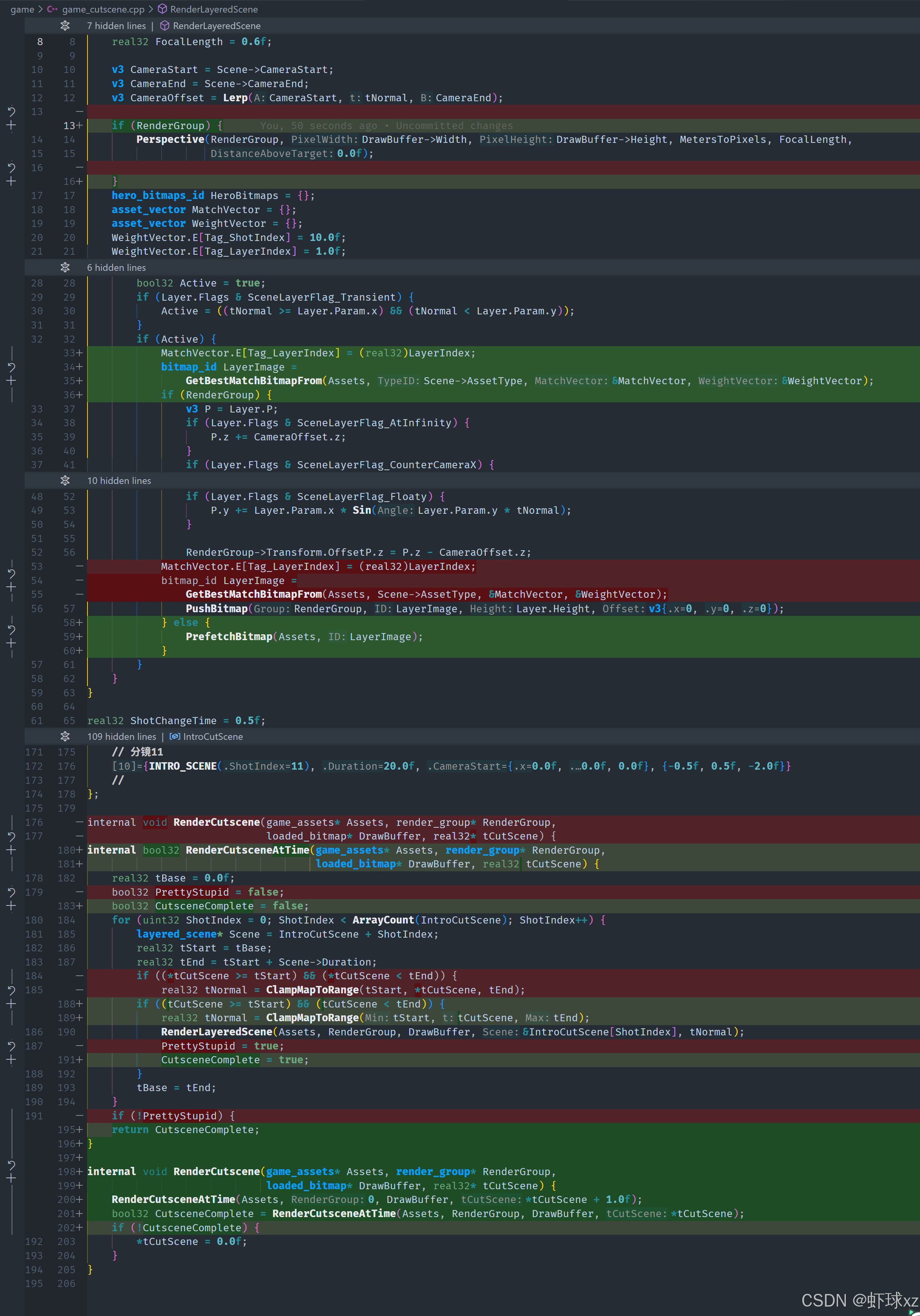The width and height of the screenshot is (920, 1316).
Task: Jump to IntroCutScene symbol in hidden lines bar
Action: [212, 737]
